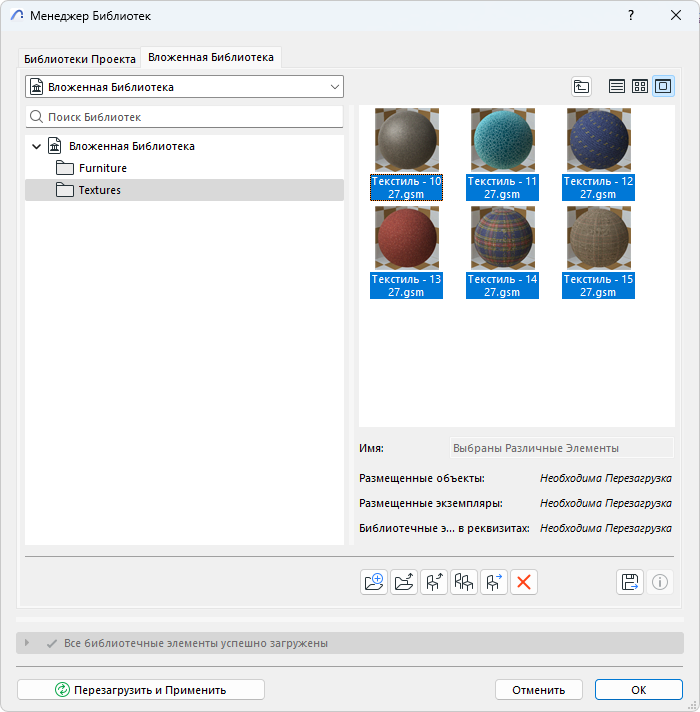Select the Текстиль - 10 27.gsm thumbnail
700x712 pixels.
click(406, 154)
